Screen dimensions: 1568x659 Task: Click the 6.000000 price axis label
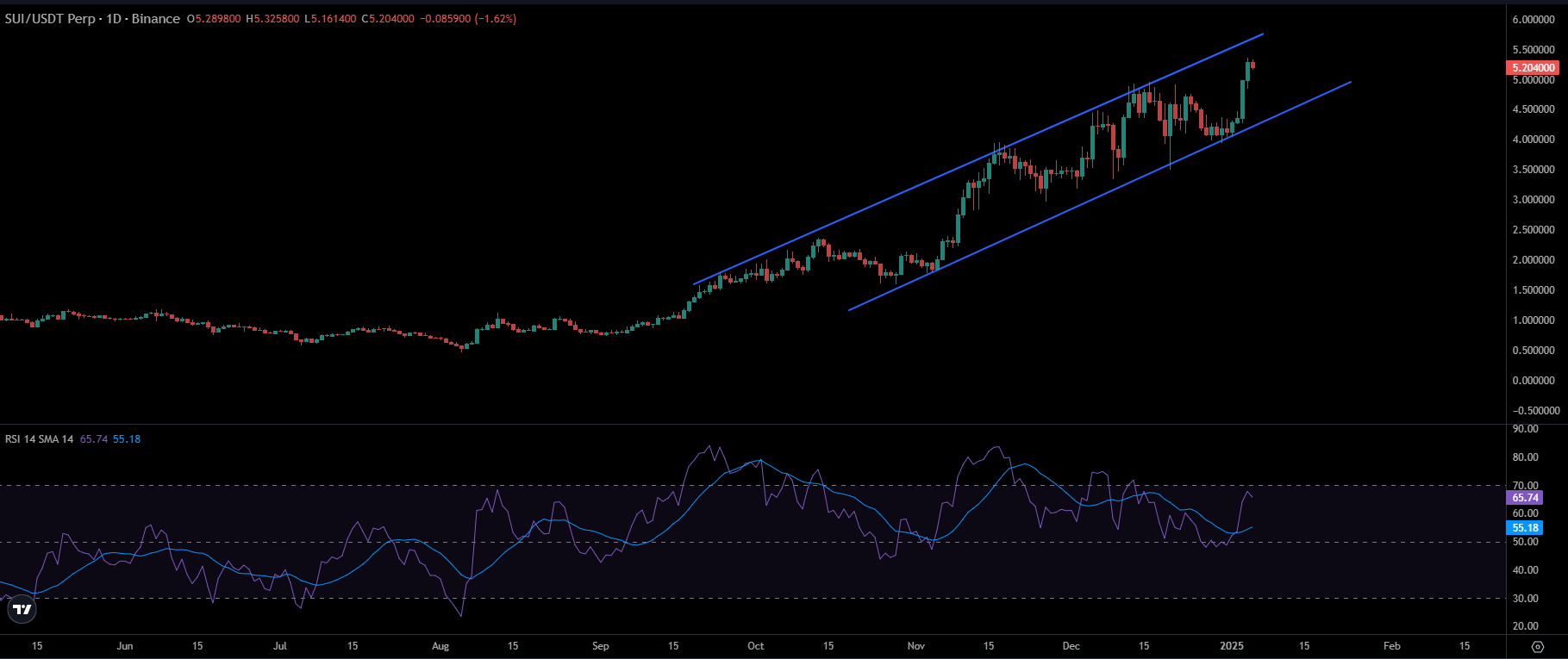coord(1534,20)
